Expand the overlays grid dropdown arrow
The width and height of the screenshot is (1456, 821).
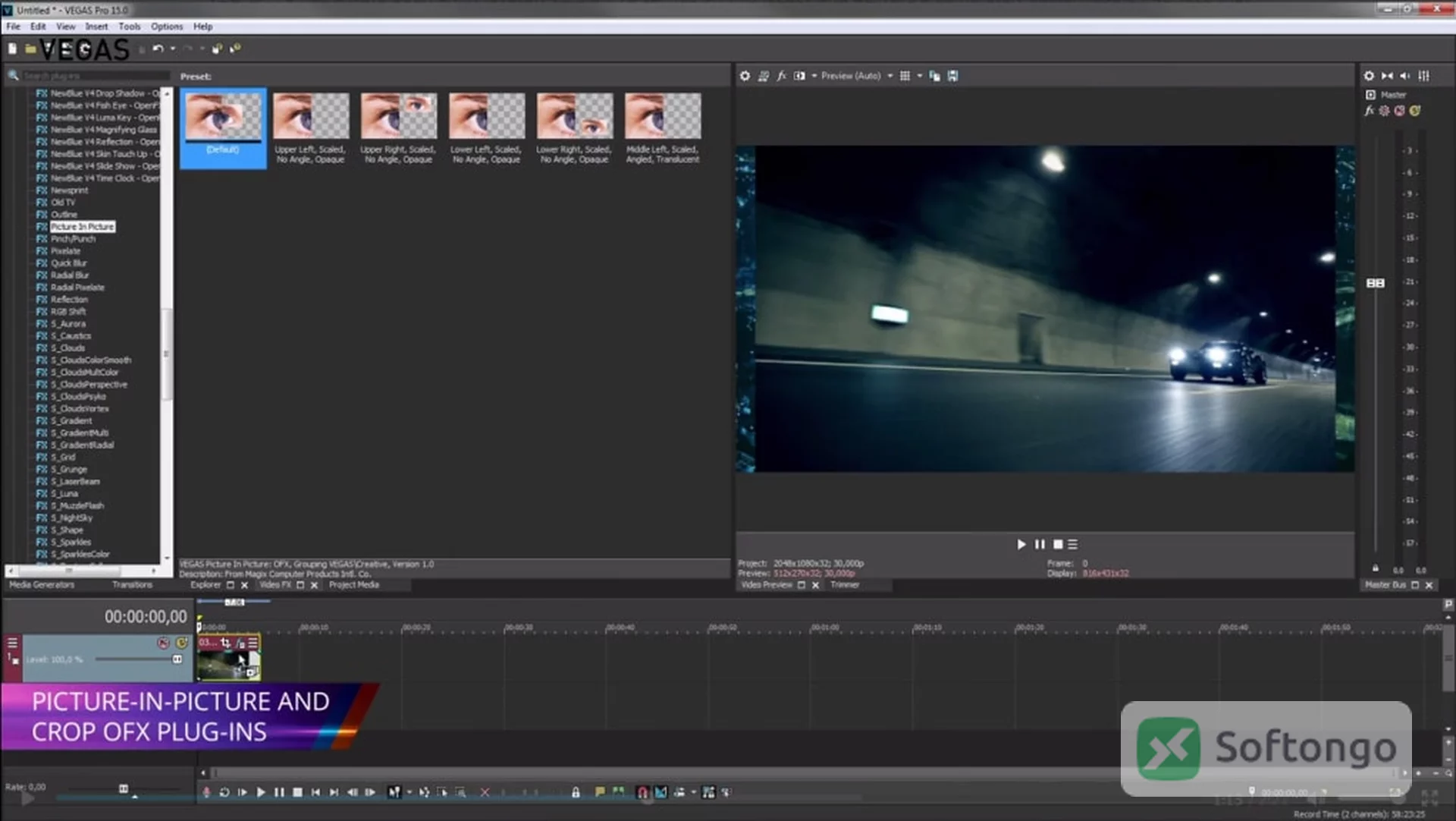pos(919,76)
